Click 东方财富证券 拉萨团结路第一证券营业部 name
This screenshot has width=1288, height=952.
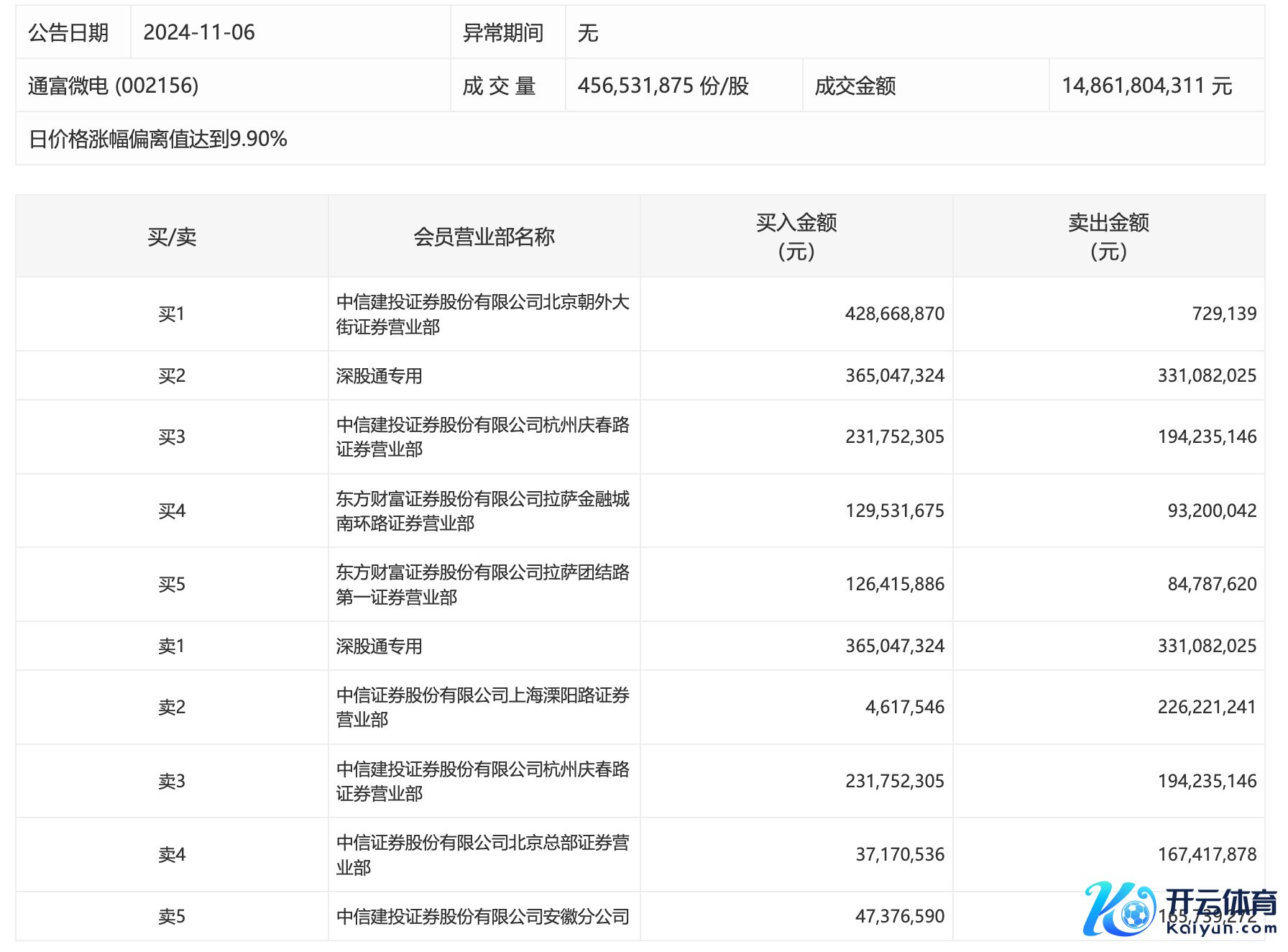tap(483, 585)
